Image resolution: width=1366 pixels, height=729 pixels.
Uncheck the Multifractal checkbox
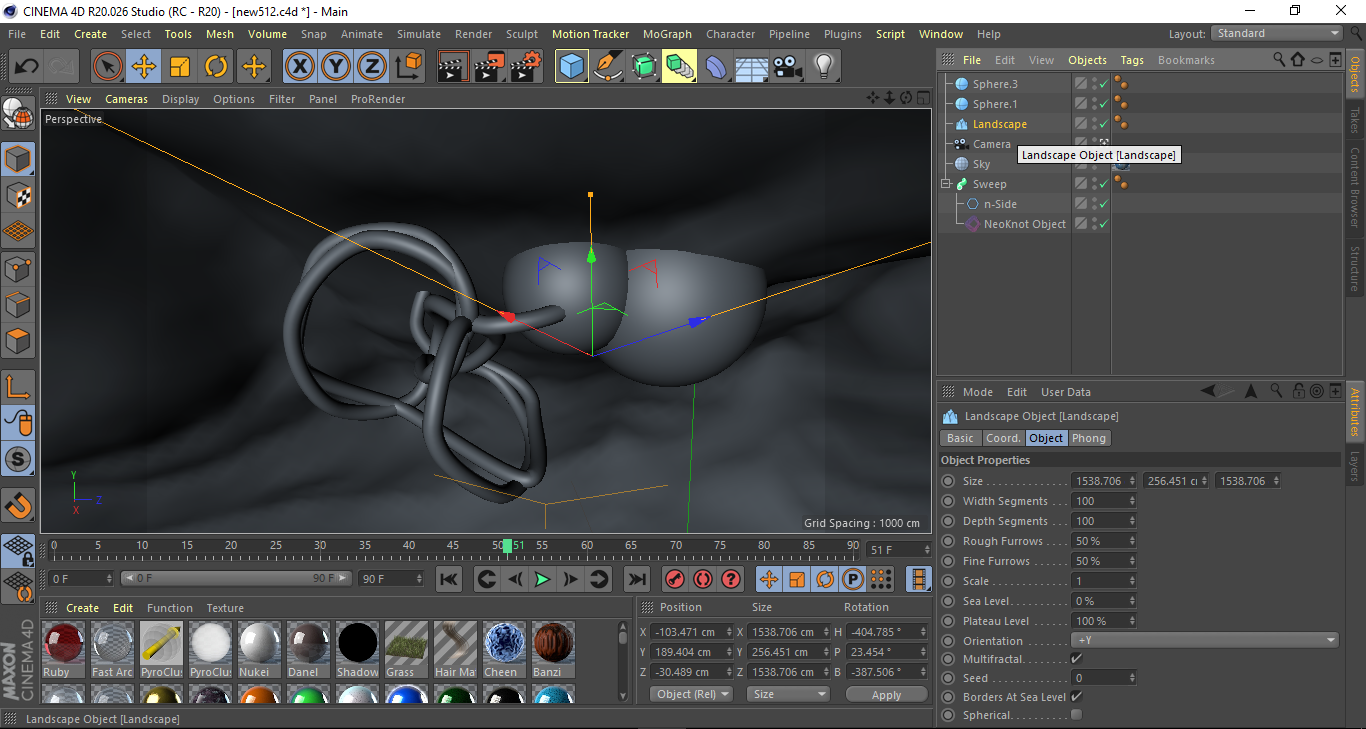coord(1076,659)
